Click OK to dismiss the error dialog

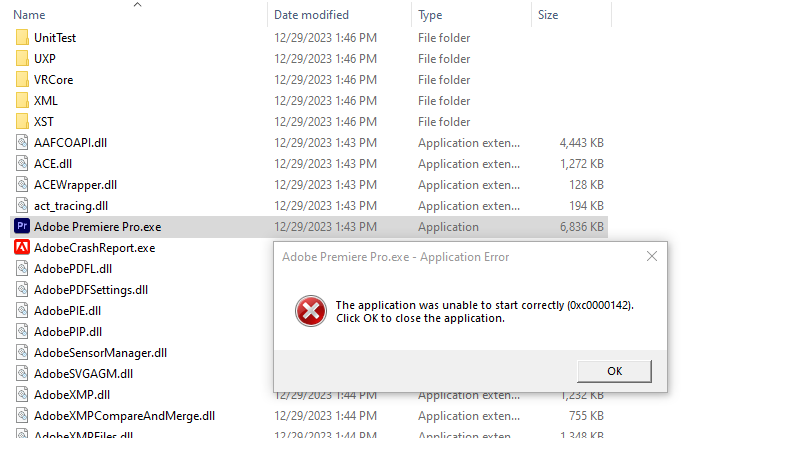614,371
